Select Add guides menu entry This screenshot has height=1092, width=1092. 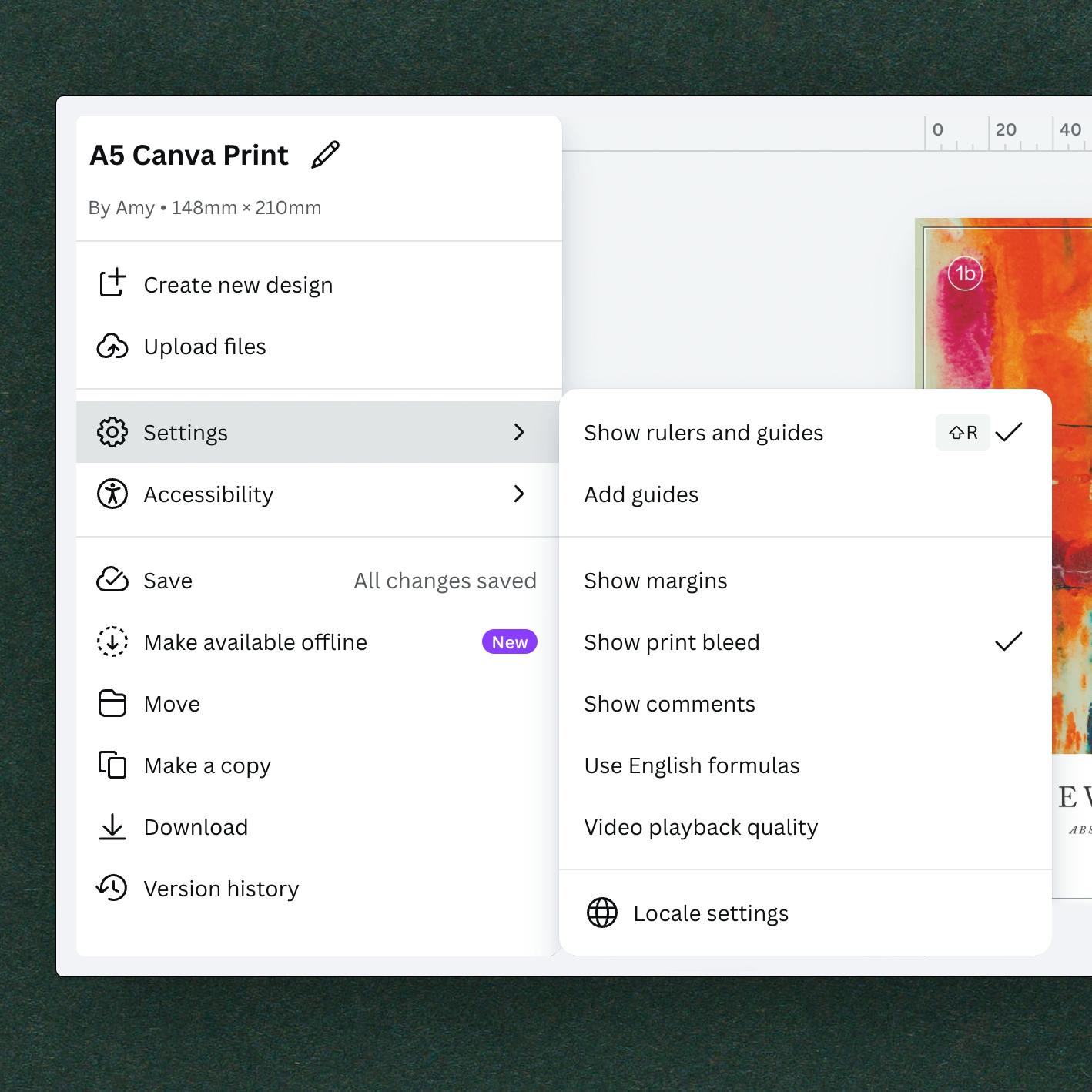641,494
